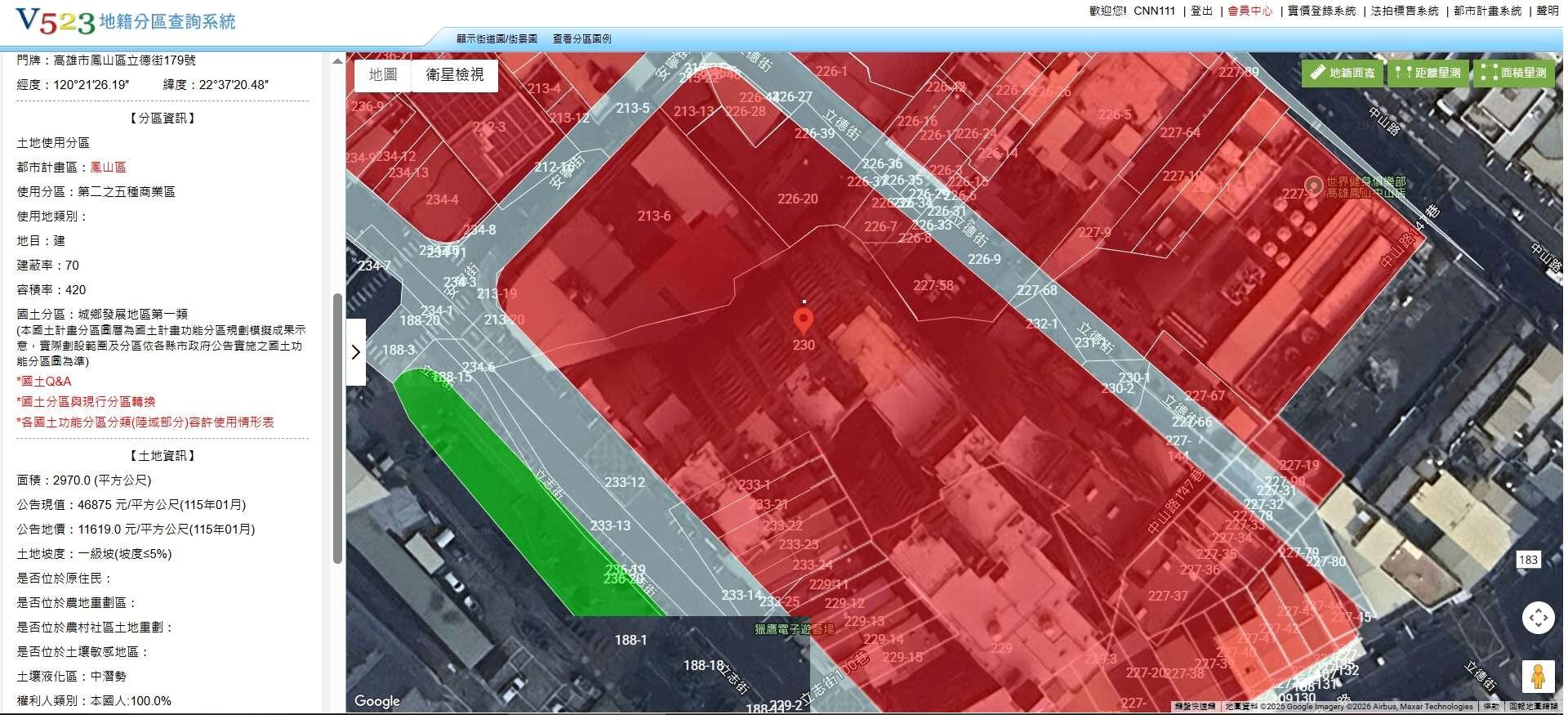Activate the 距離量測 distance measure tool

click(x=1428, y=73)
